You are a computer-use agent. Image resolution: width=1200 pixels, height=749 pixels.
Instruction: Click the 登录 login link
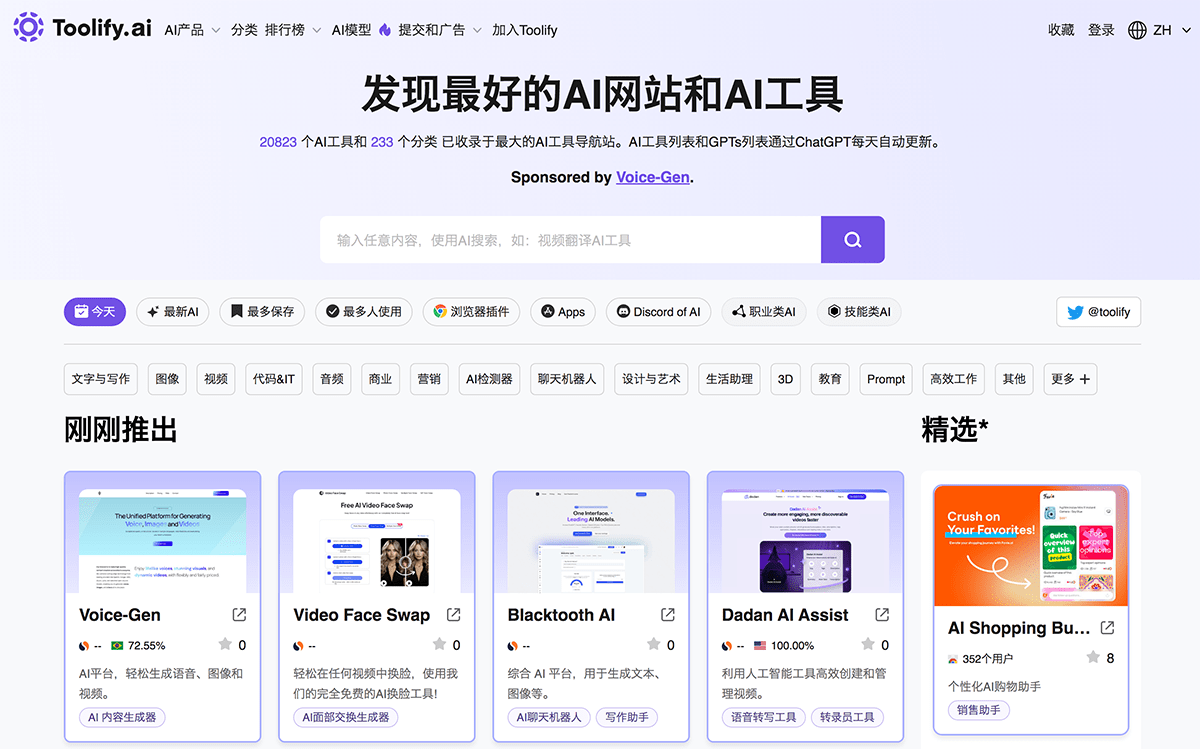(x=1101, y=29)
